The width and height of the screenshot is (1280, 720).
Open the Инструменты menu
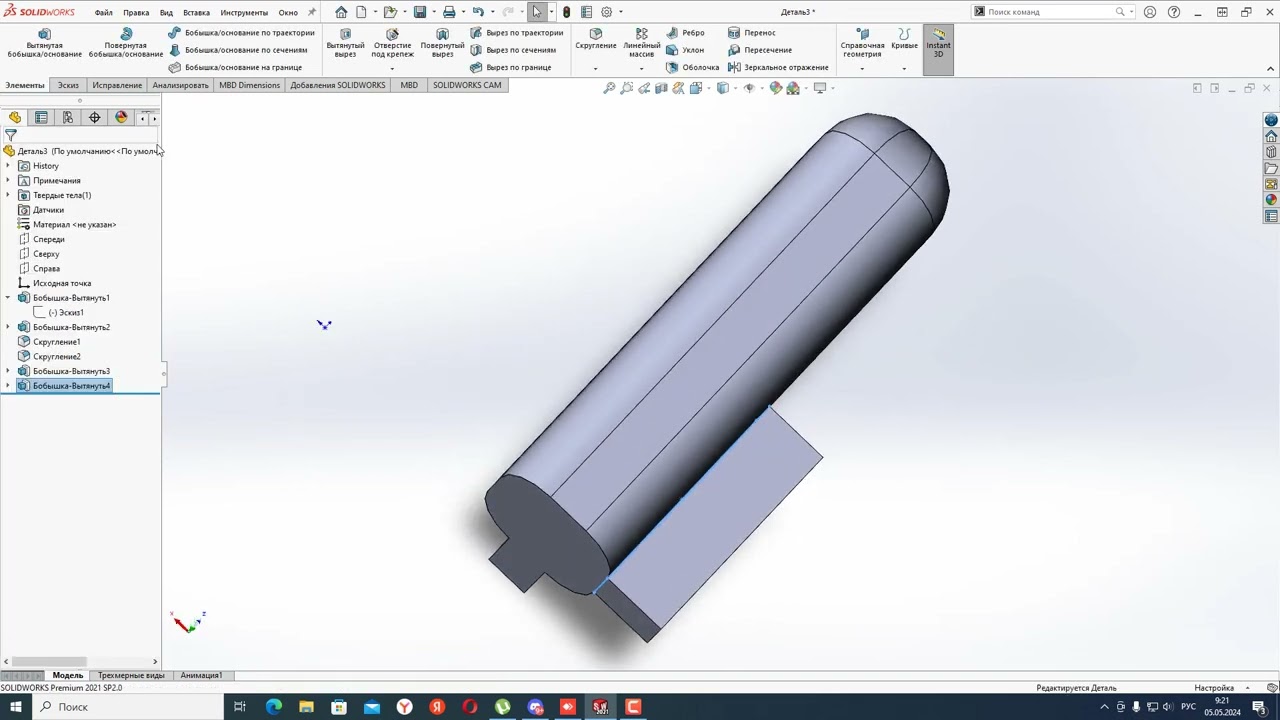(244, 12)
